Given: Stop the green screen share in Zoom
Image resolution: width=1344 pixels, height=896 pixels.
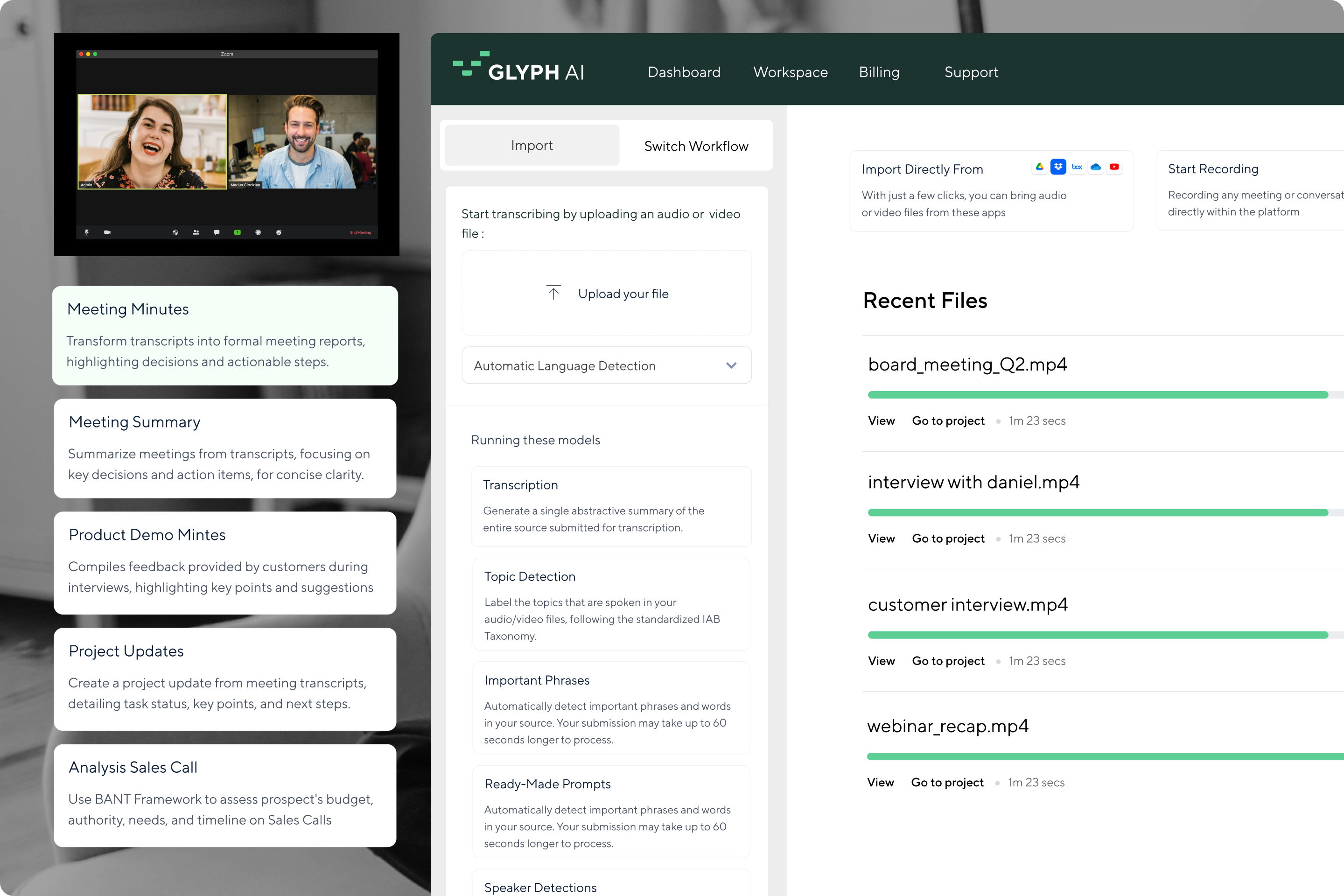Looking at the screenshot, I should click(x=237, y=232).
